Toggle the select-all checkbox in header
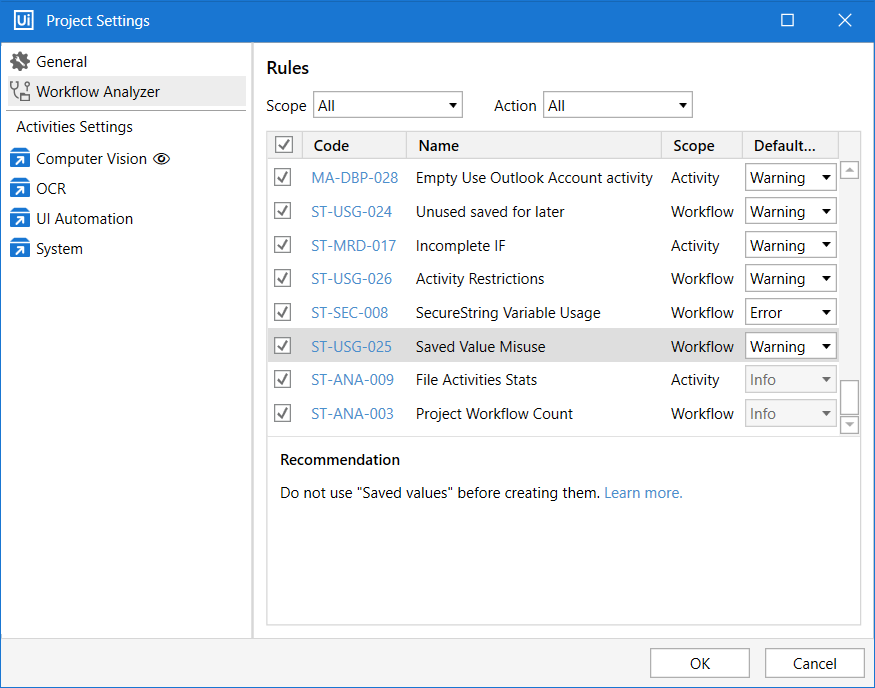This screenshot has width=875, height=688. tap(284, 146)
